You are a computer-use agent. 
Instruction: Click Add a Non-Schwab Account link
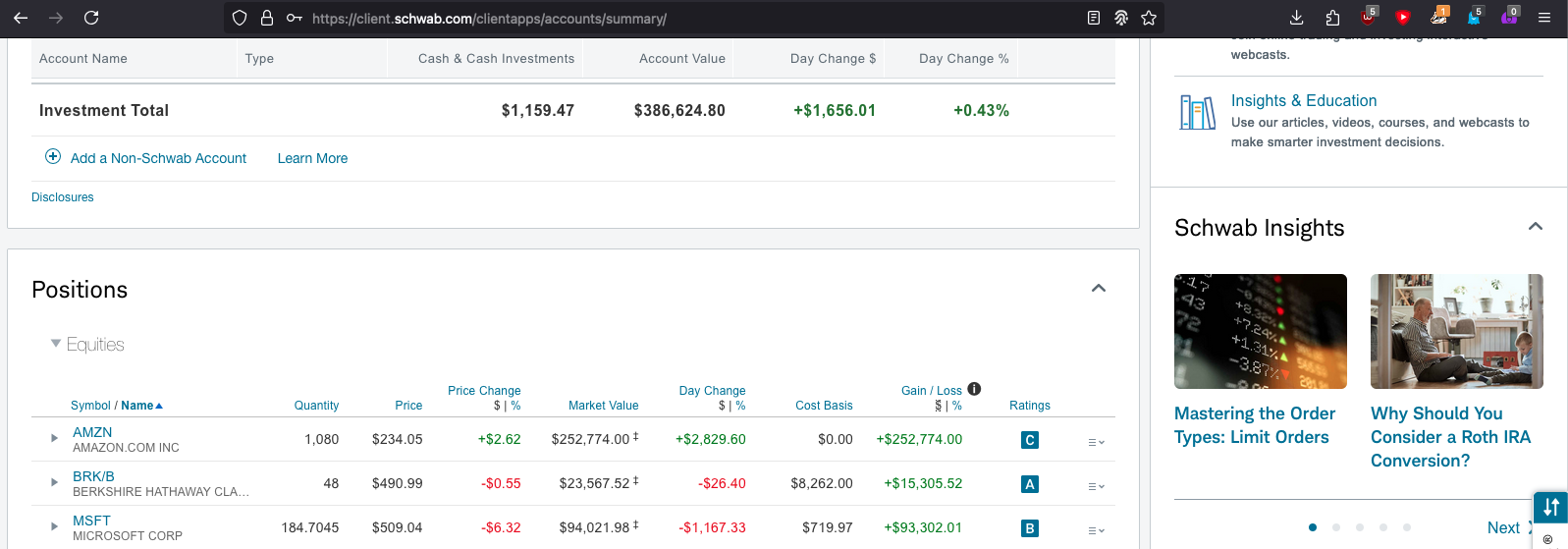point(158,158)
